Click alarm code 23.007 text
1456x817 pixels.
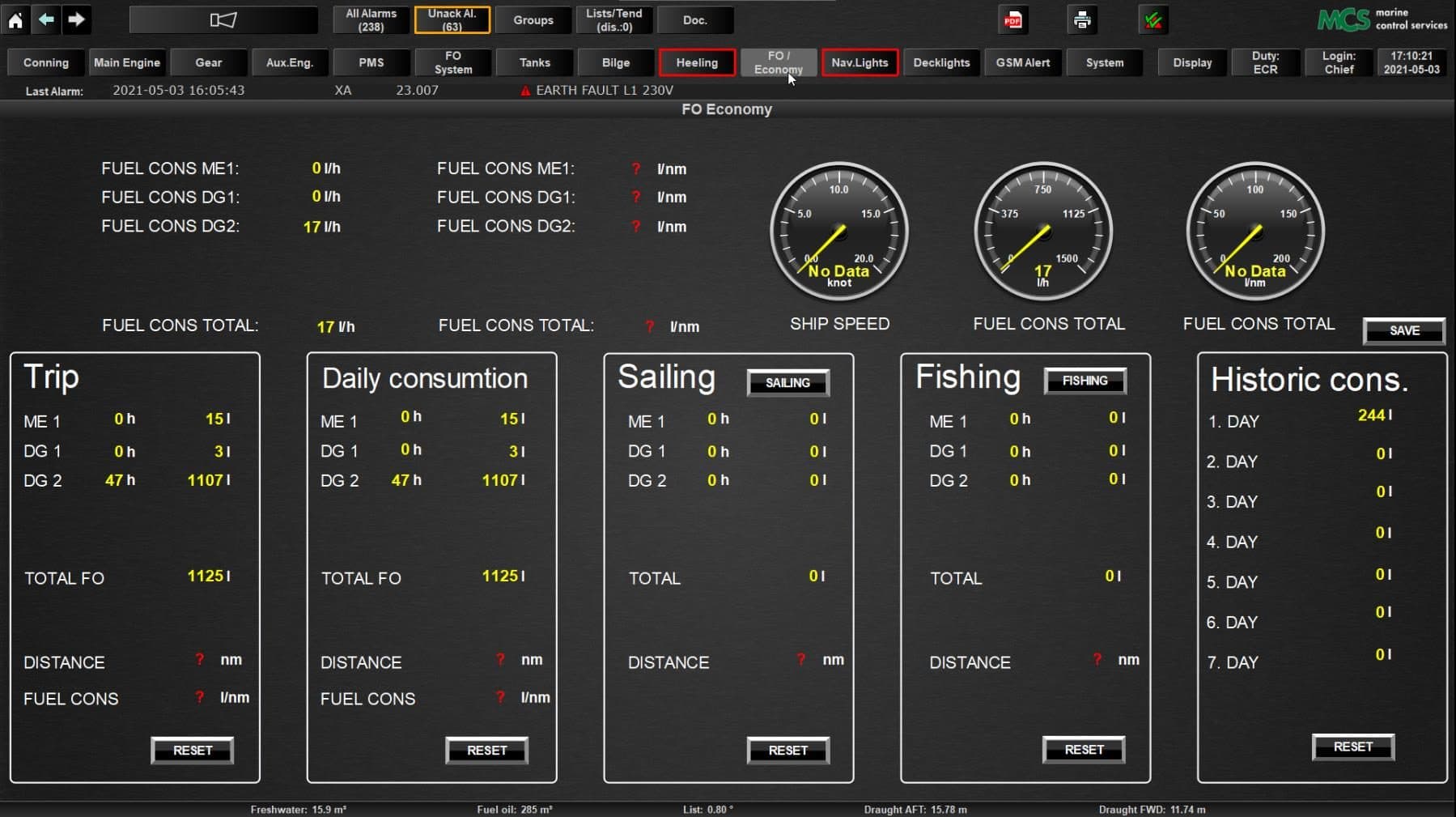[x=417, y=90]
